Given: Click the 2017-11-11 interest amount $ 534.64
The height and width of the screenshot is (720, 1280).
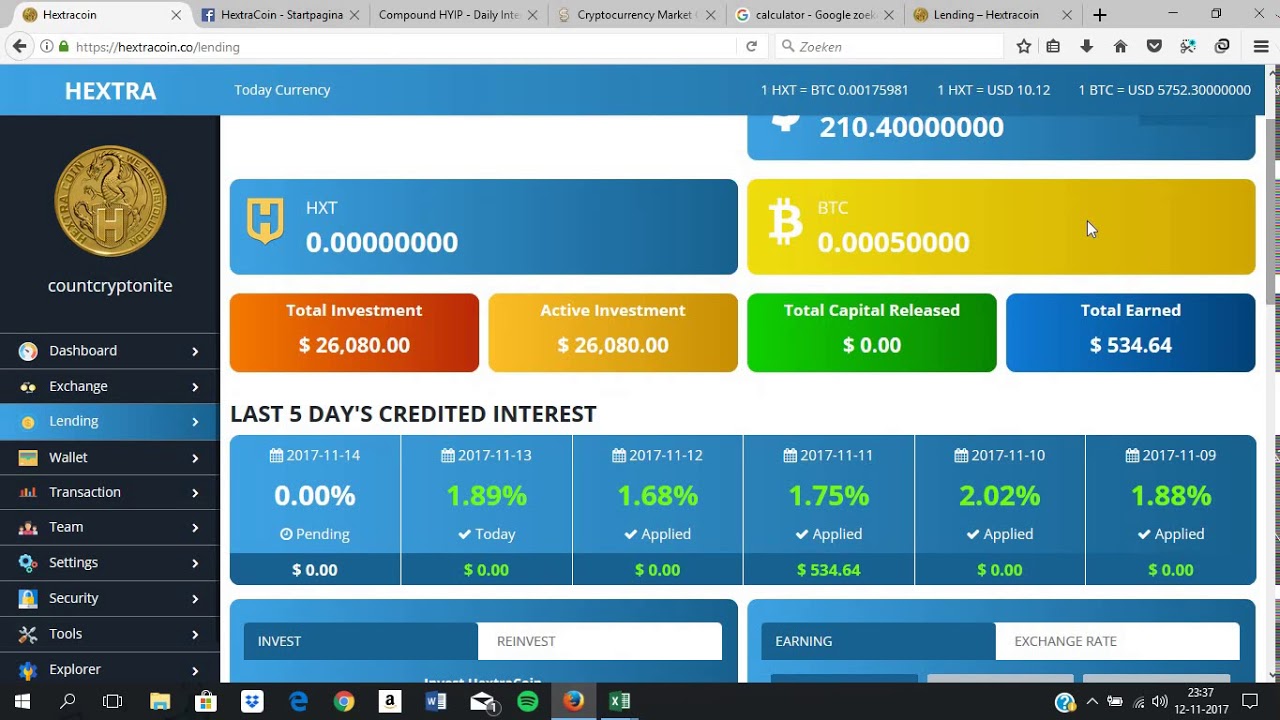Looking at the screenshot, I should [x=828, y=570].
